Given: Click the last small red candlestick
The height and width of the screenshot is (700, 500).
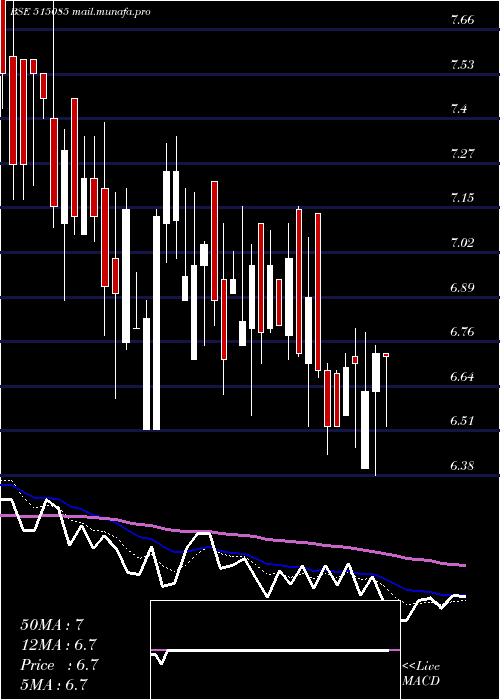Looking at the screenshot, I should [x=386, y=355].
